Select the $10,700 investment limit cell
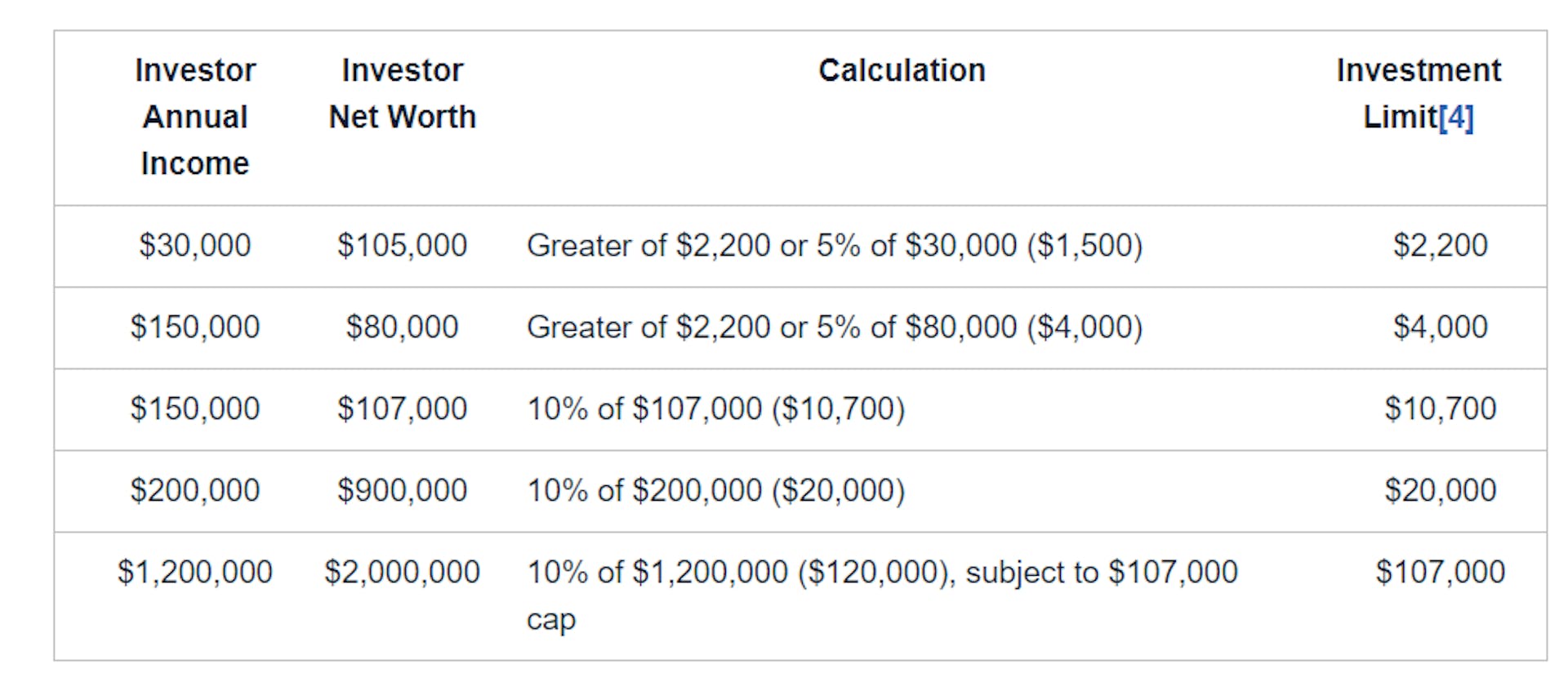This screenshot has height=678, width=1568. pyautogui.click(x=1441, y=408)
